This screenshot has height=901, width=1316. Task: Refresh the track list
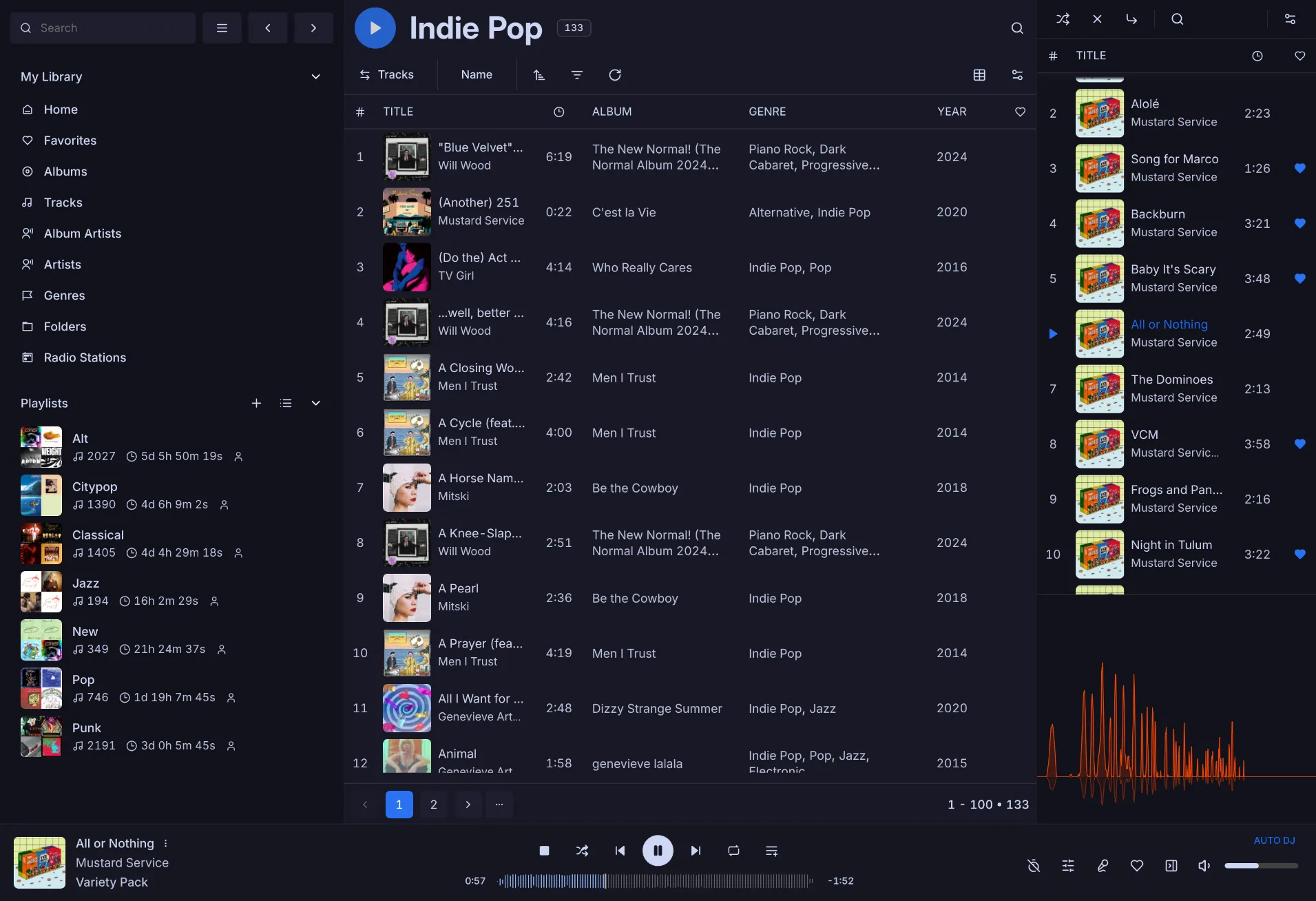pyautogui.click(x=615, y=74)
